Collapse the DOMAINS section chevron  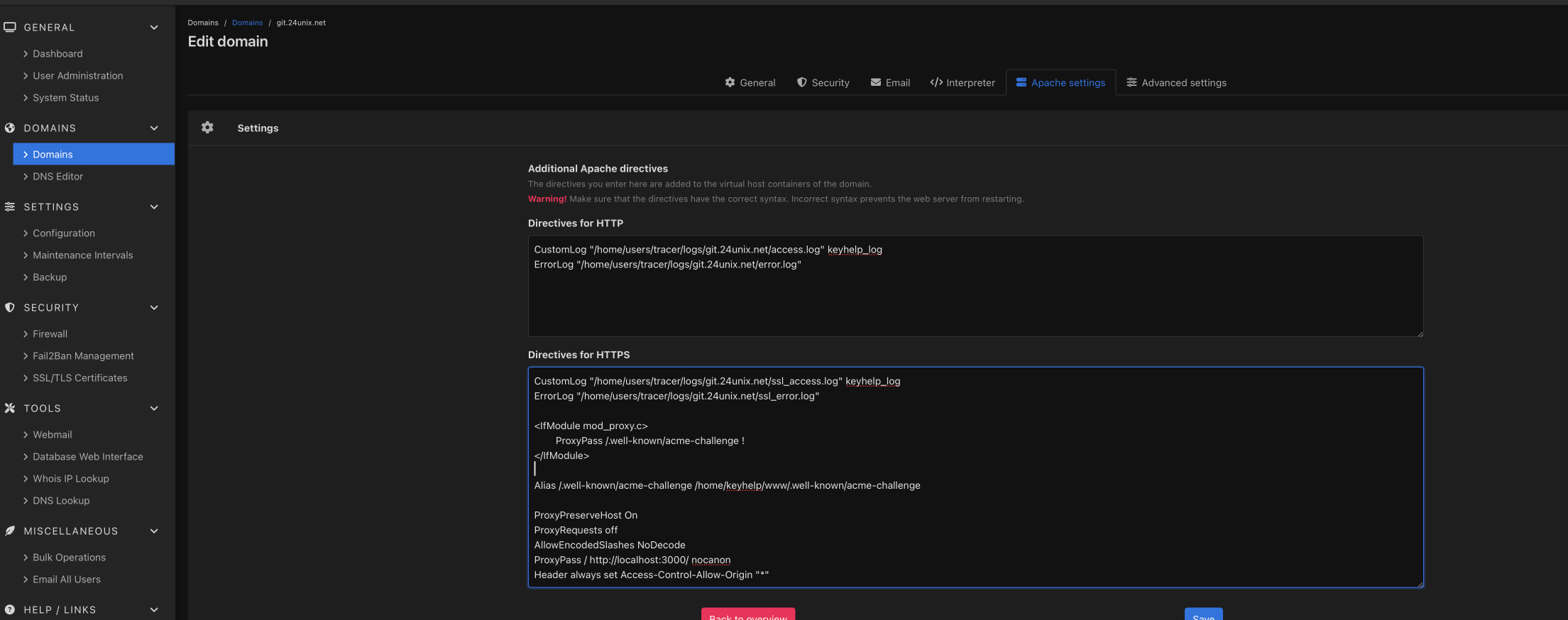pos(154,128)
